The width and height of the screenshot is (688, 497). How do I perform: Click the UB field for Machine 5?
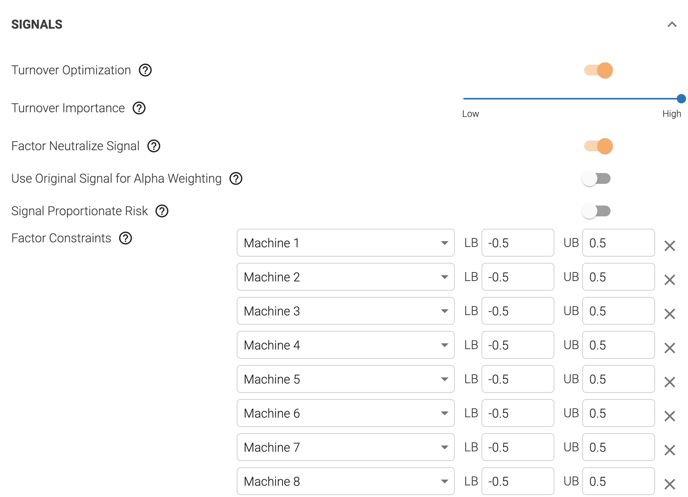[x=619, y=379]
